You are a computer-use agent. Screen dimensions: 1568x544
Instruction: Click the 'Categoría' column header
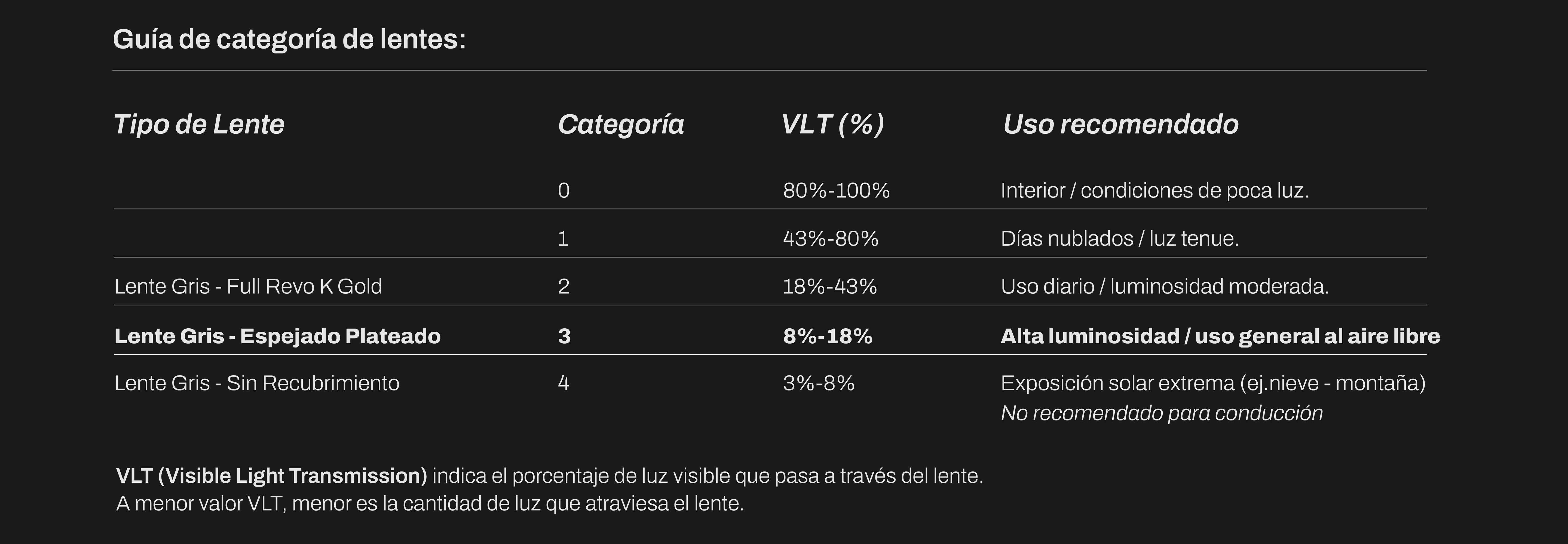(621, 125)
